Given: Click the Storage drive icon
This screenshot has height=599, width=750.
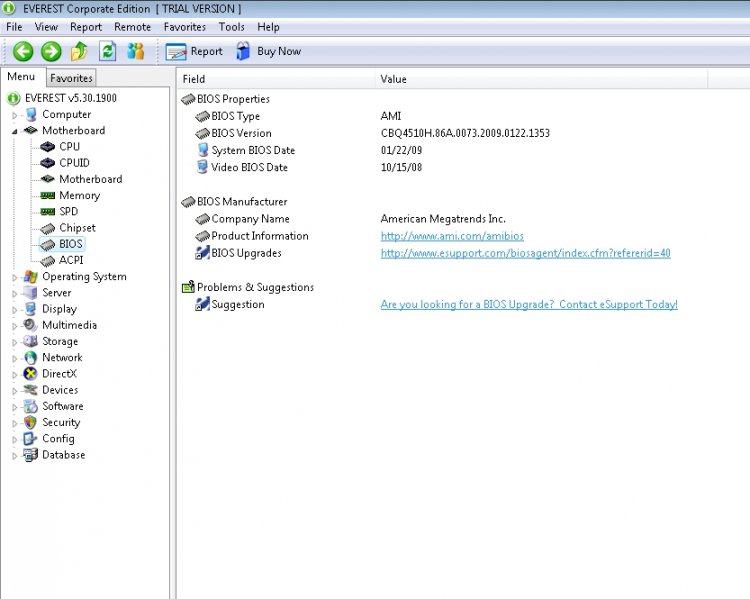Looking at the screenshot, I should (x=31, y=341).
